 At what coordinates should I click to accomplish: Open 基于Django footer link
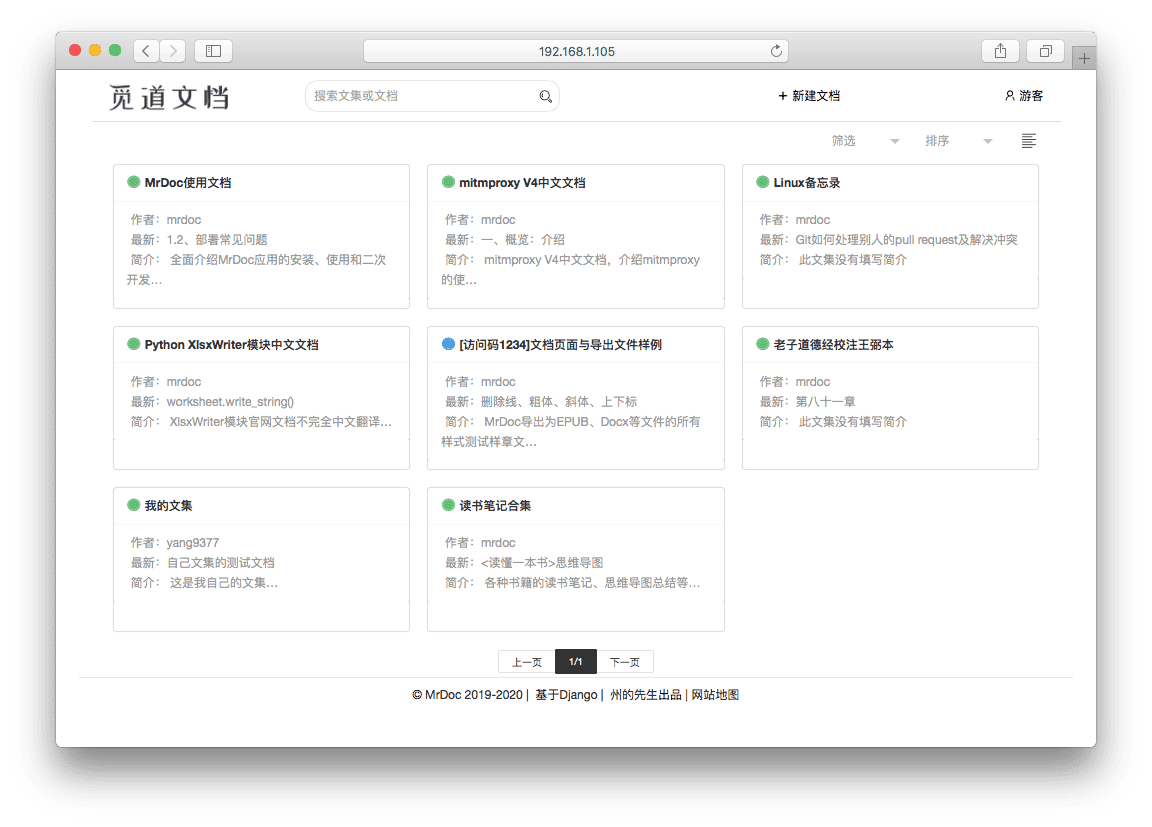tap(566, 695)
